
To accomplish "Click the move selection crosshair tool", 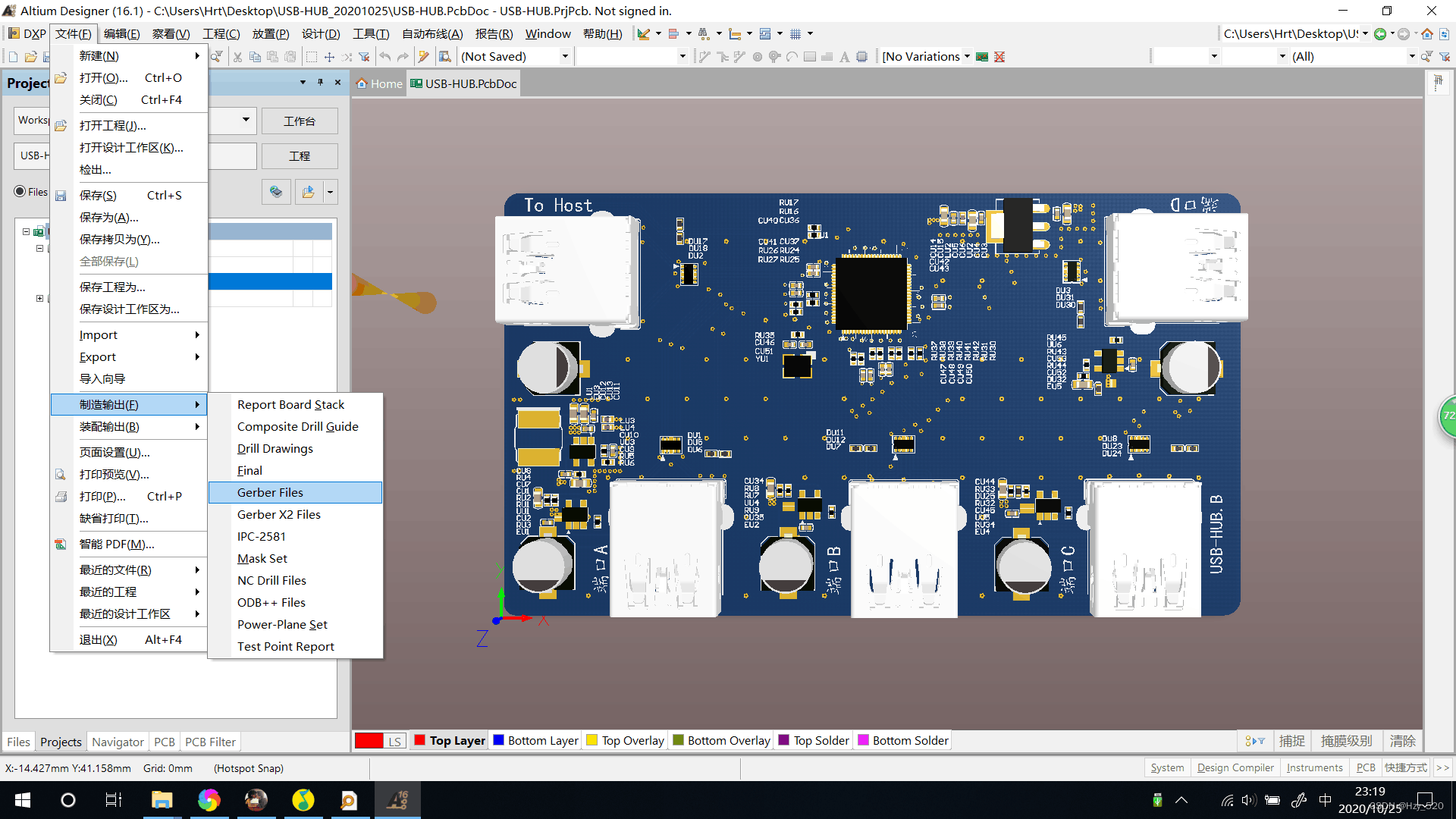I will [329, 57].
